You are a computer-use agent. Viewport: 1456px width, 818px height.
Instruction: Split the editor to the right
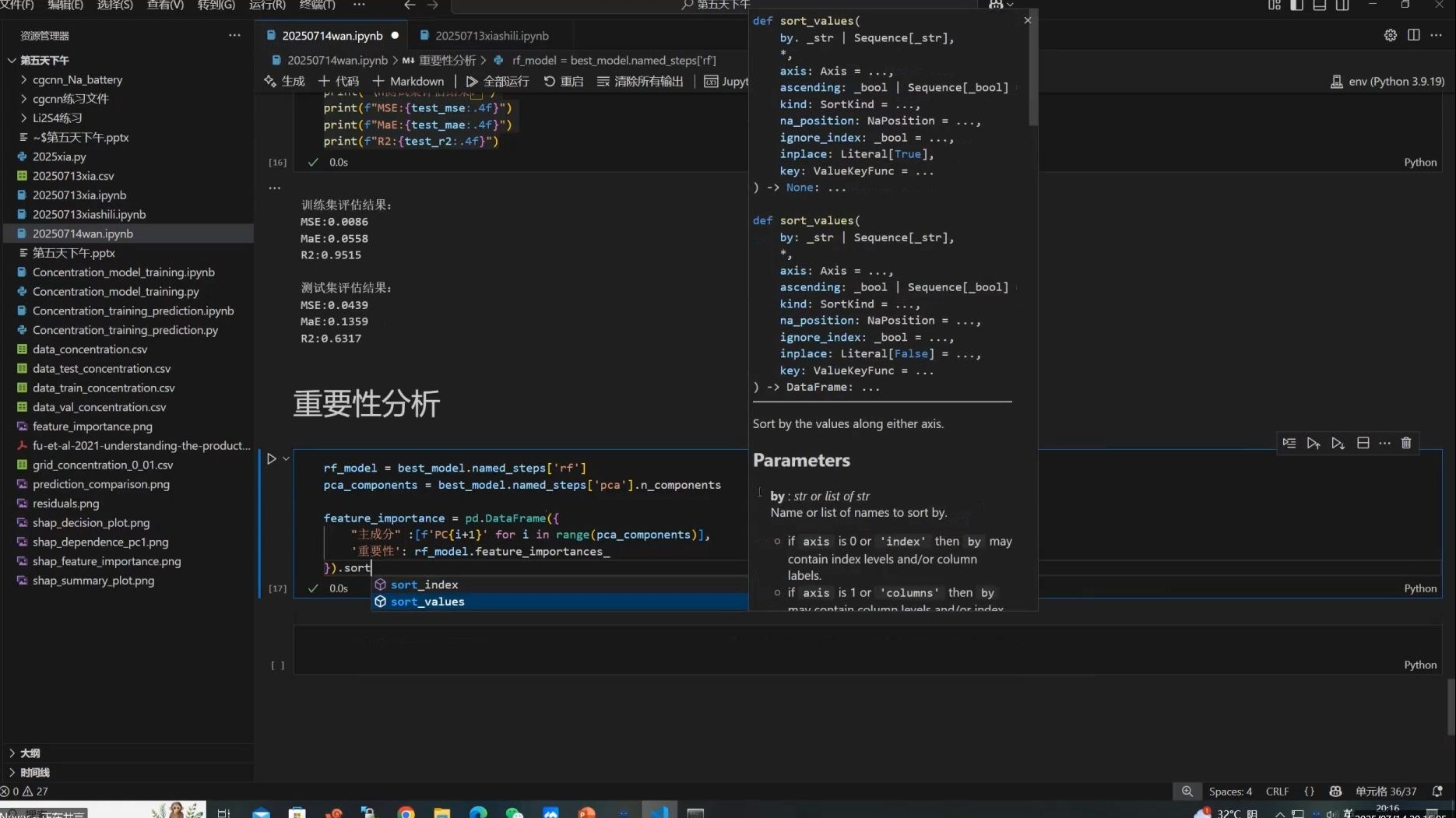(x=1414, y=35)
